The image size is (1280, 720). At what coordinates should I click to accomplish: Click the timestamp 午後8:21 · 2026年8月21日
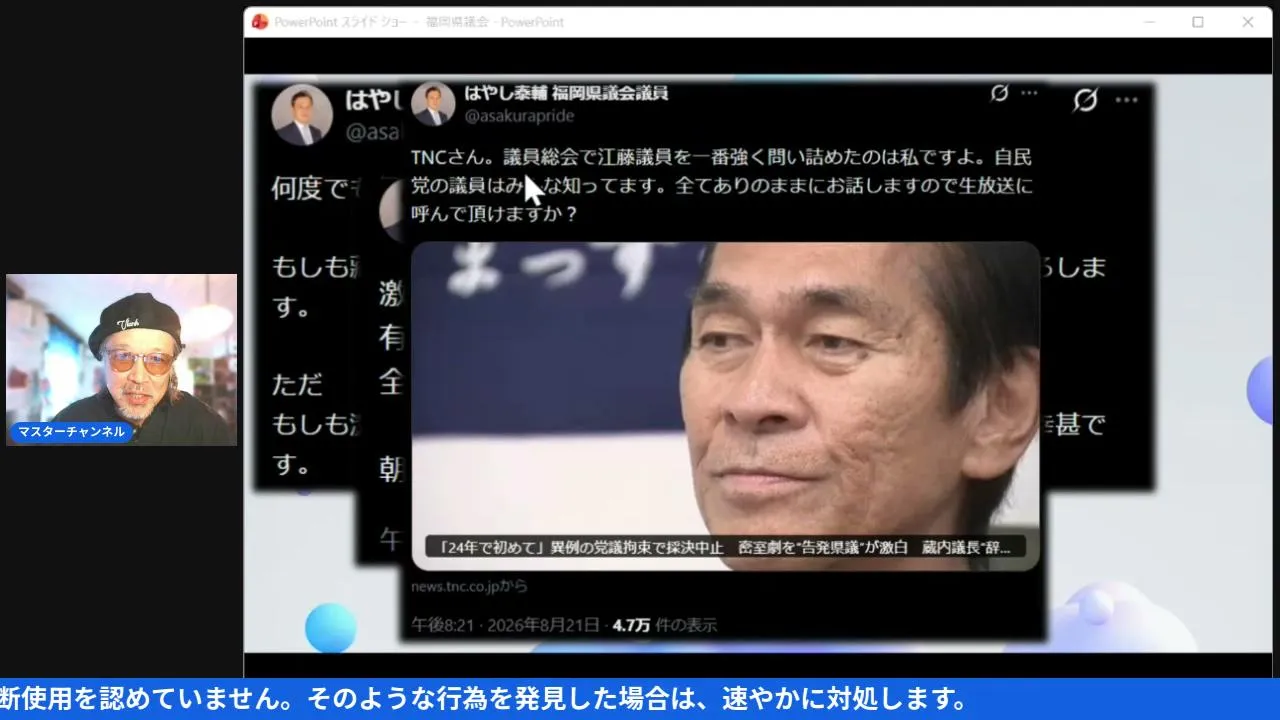point(505,625)
